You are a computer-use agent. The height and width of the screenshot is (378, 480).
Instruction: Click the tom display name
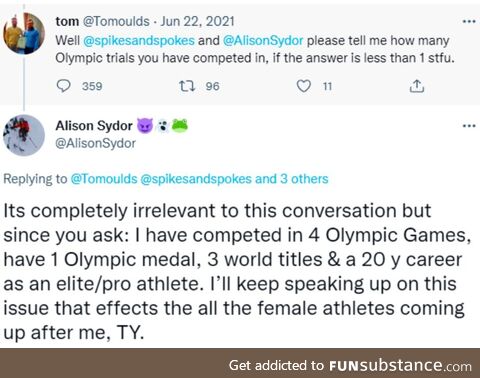point(67,21)
